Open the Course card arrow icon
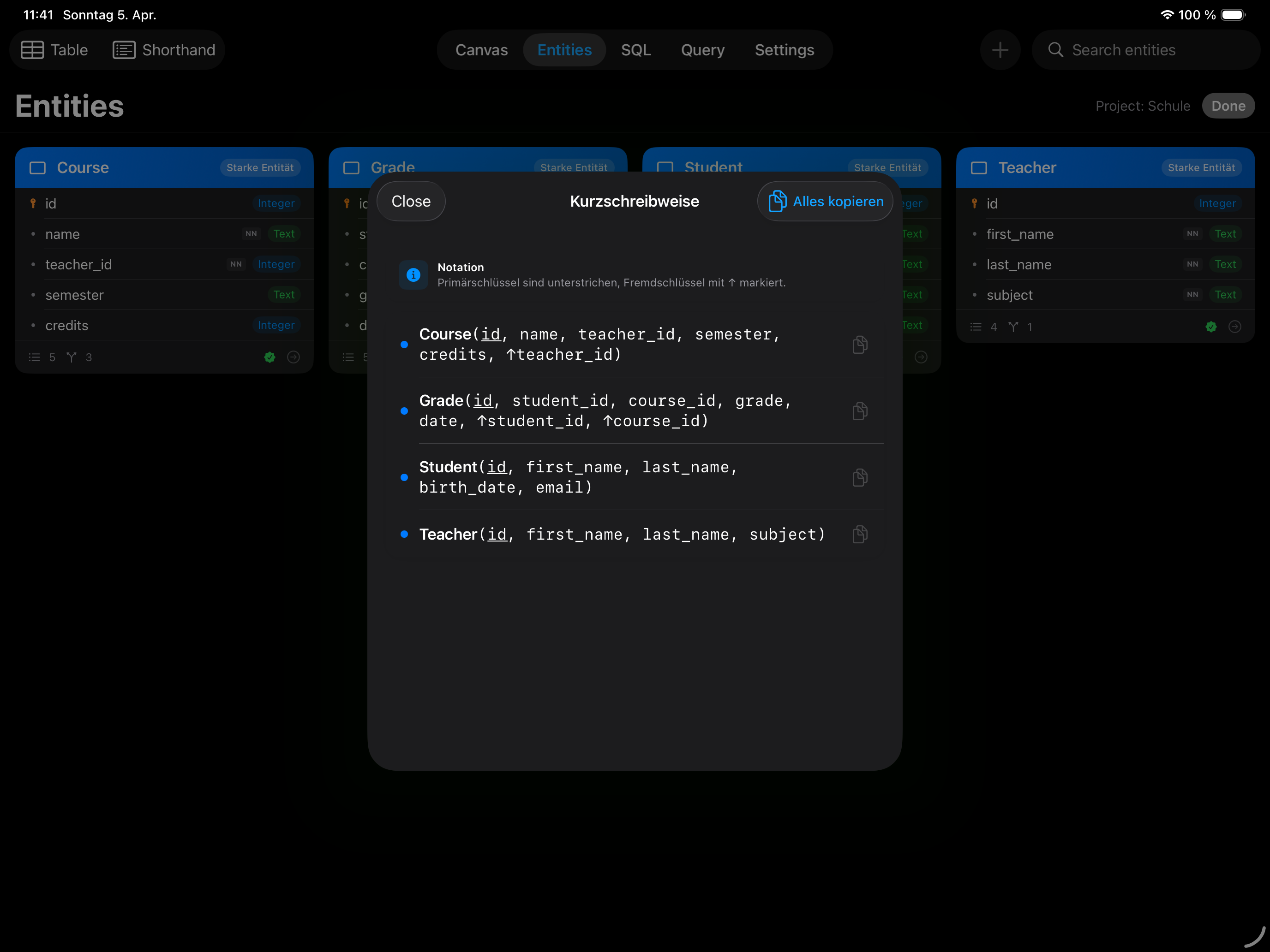 click(x=294, y=357)
